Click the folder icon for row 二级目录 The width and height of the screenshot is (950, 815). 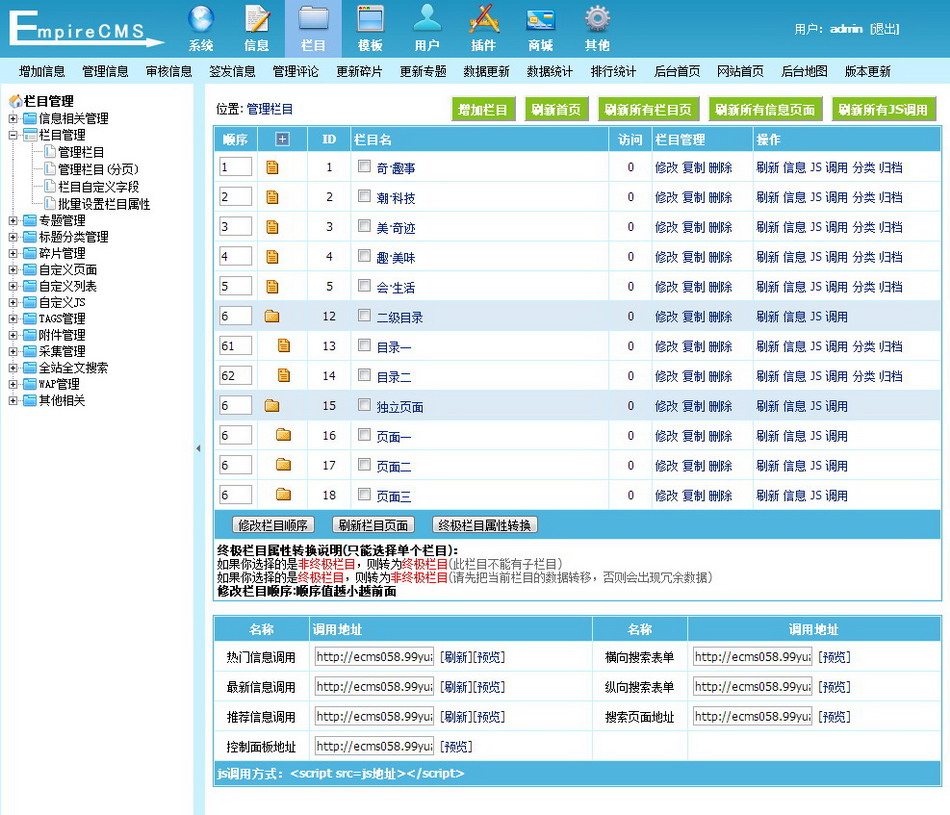click(272, 316)
